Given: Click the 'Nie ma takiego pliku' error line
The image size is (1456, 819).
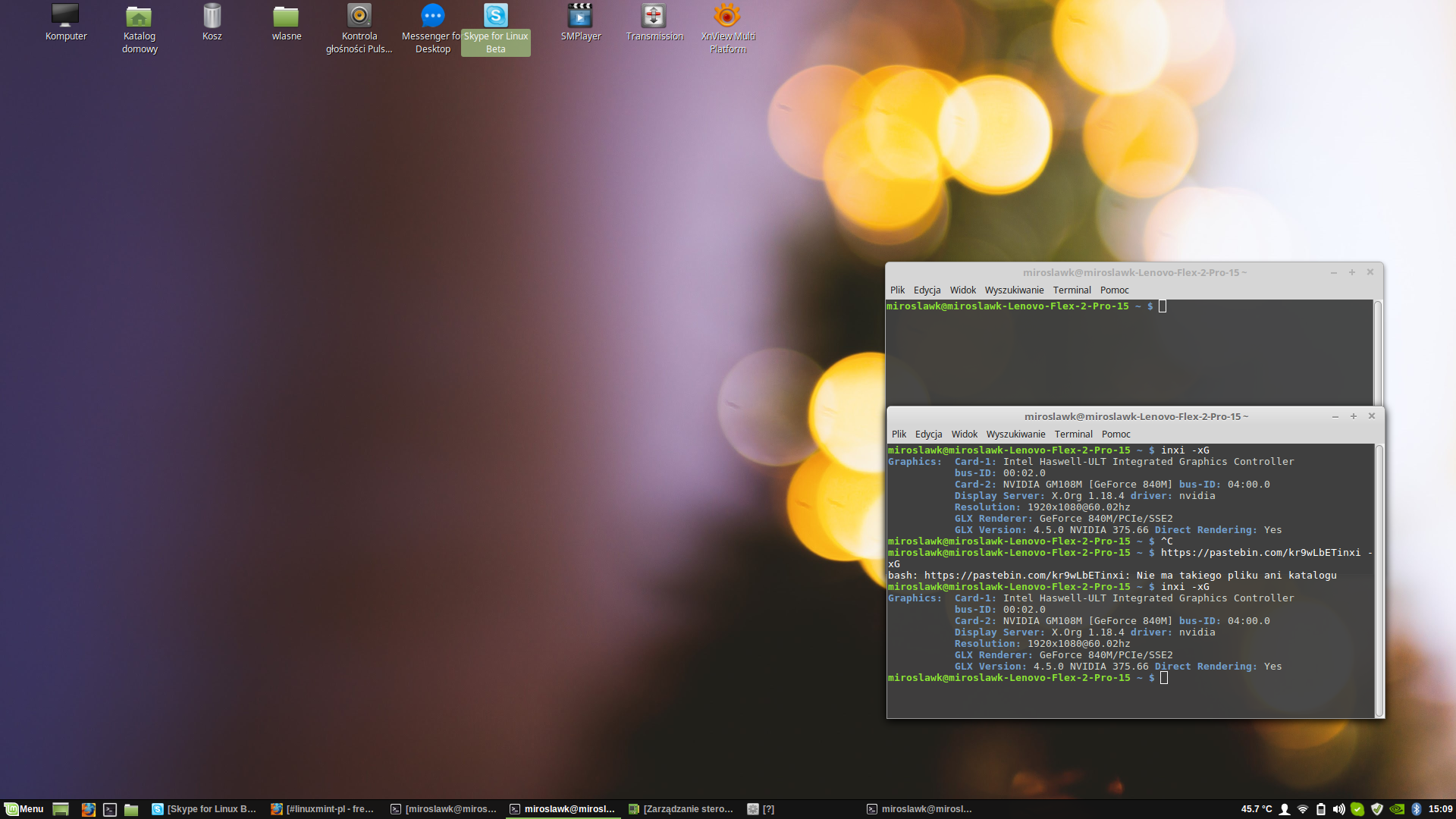Looking at the screenshot, I should [1112, 576].
